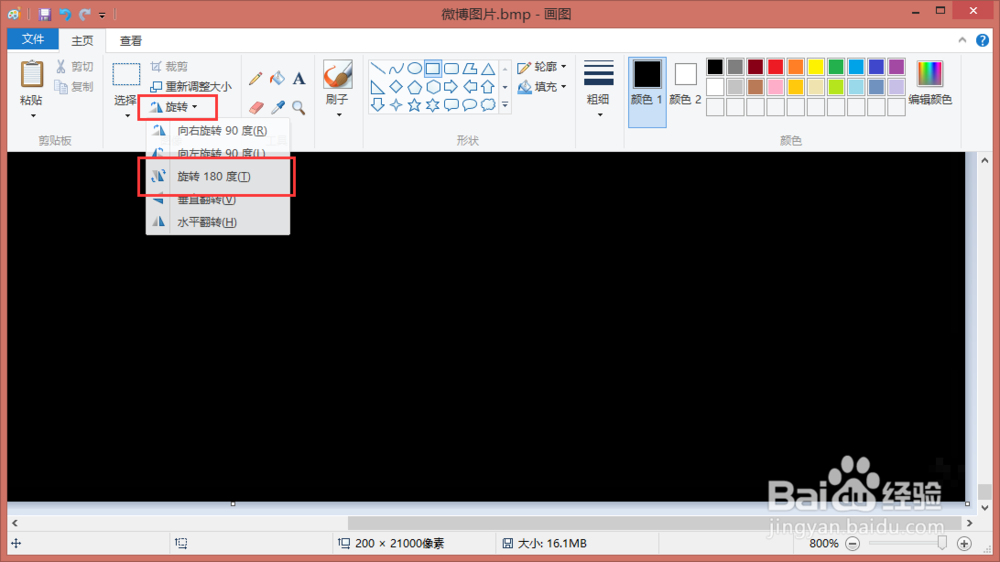Click the horizontal scrollbar left arrow
This screenshot has height=562, width=1000.
click(15, 522)
